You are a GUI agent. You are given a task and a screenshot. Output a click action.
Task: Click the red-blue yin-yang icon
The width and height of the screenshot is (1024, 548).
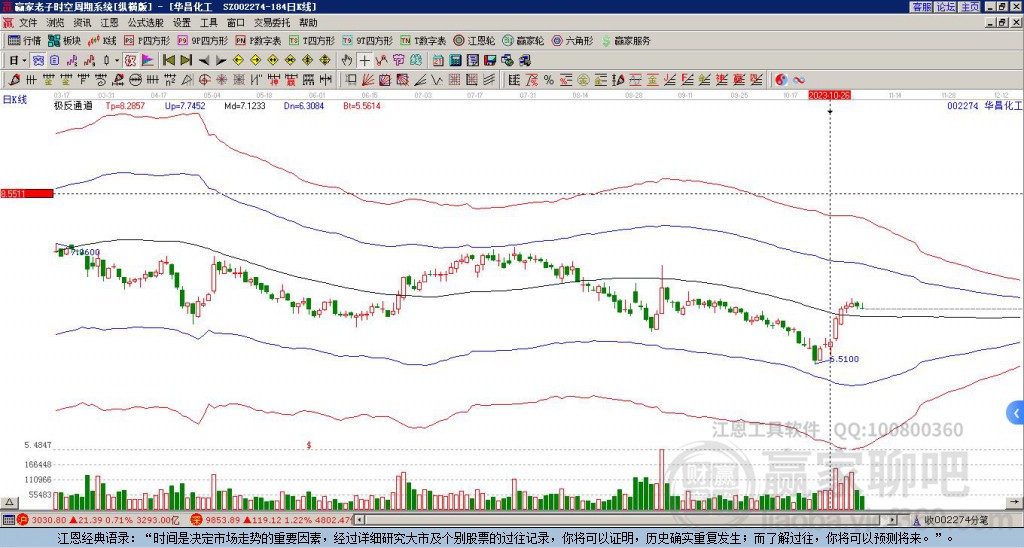tap(781, 80)
